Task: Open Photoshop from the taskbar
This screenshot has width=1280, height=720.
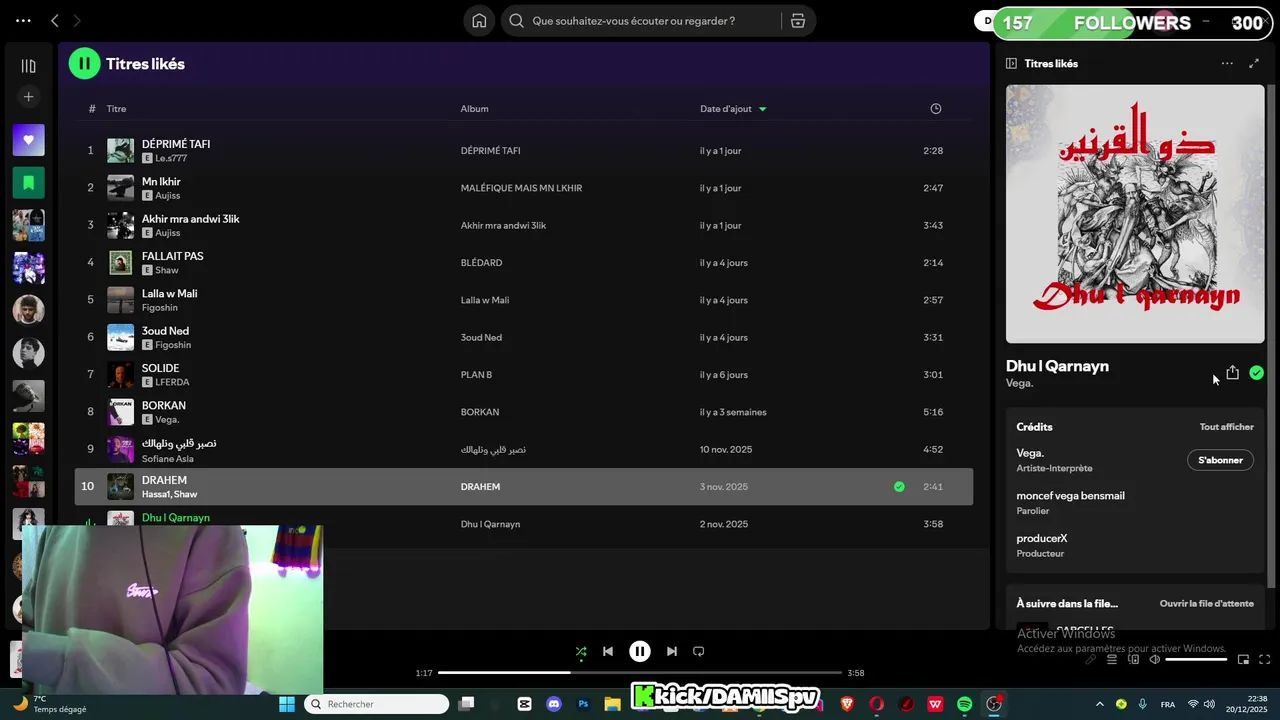Action: tap(583, 704)
